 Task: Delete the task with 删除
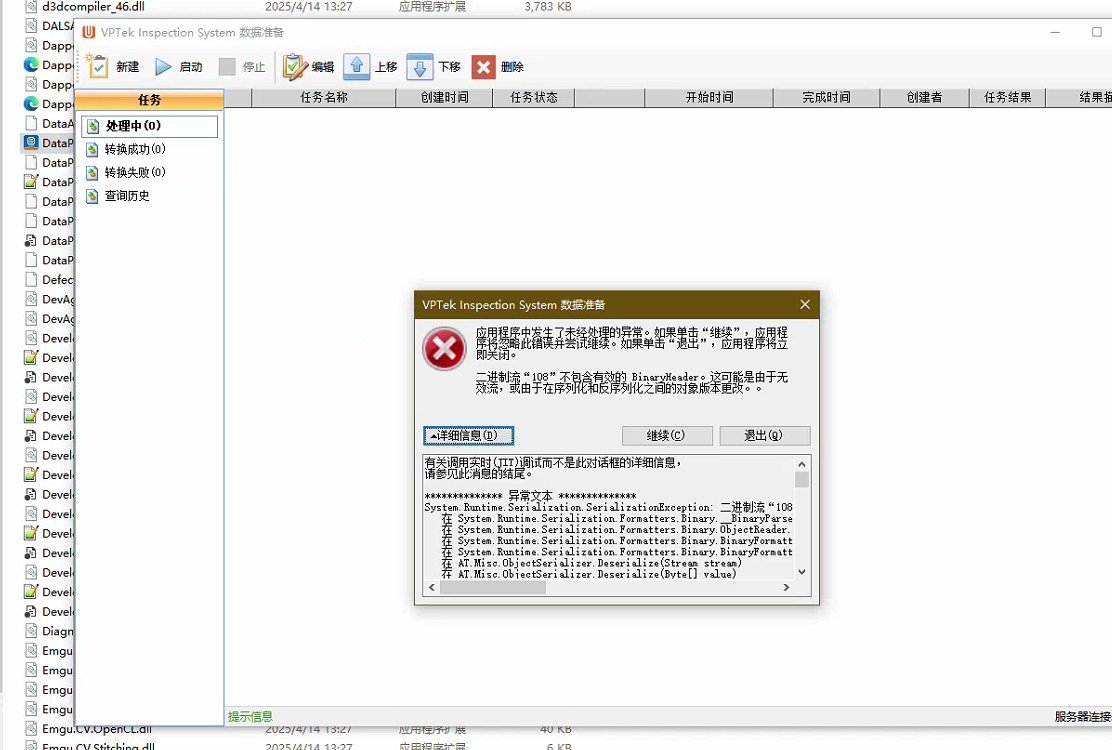(498, 67)
